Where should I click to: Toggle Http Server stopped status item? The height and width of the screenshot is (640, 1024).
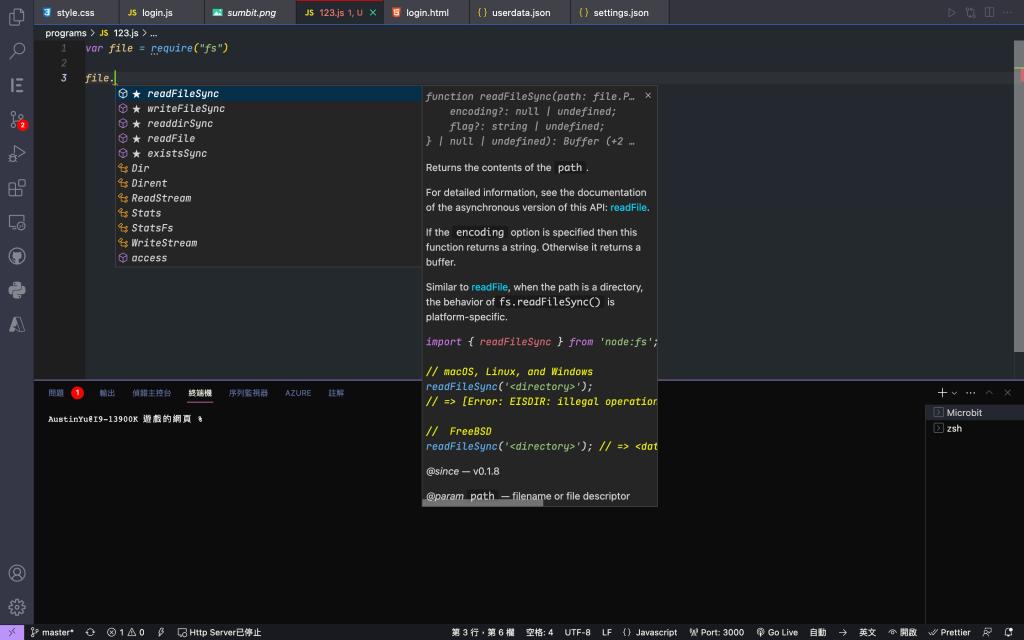tap(219, 632)
